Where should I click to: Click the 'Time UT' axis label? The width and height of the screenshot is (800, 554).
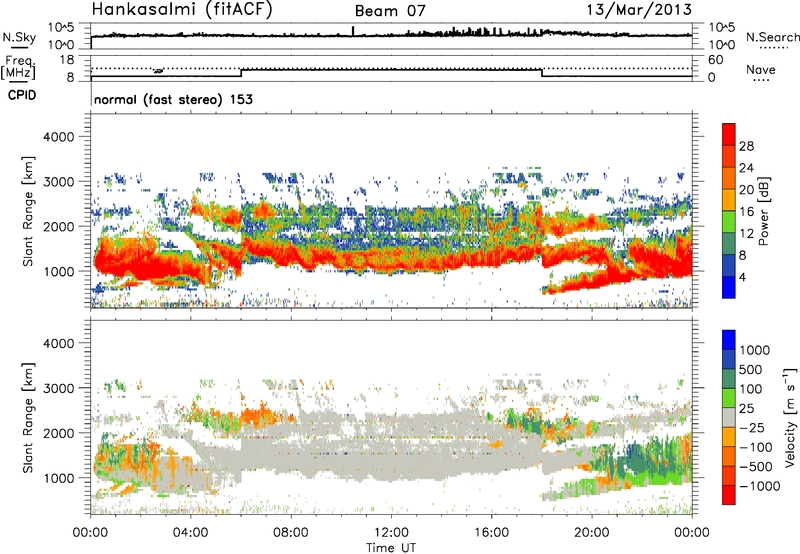click(x=391, y=548)
